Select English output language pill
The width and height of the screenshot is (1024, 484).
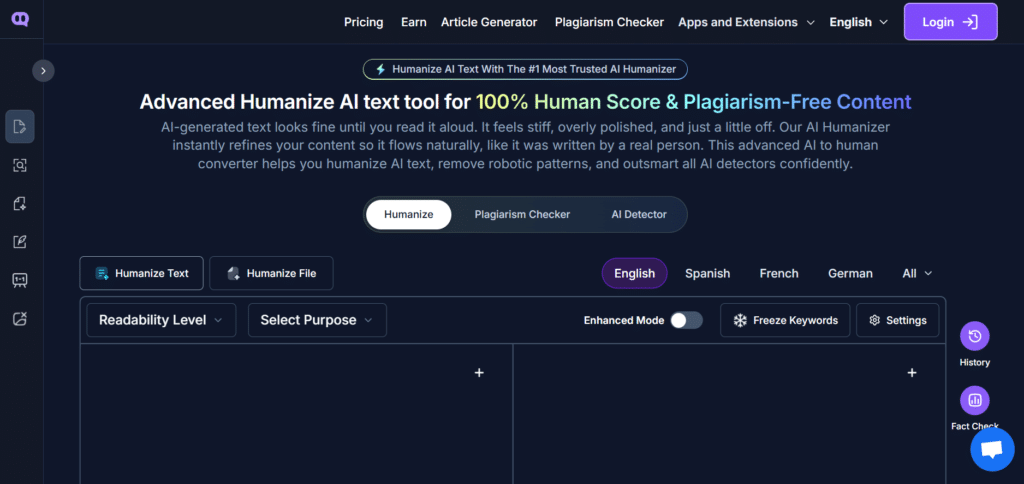[x=634, y=273]
